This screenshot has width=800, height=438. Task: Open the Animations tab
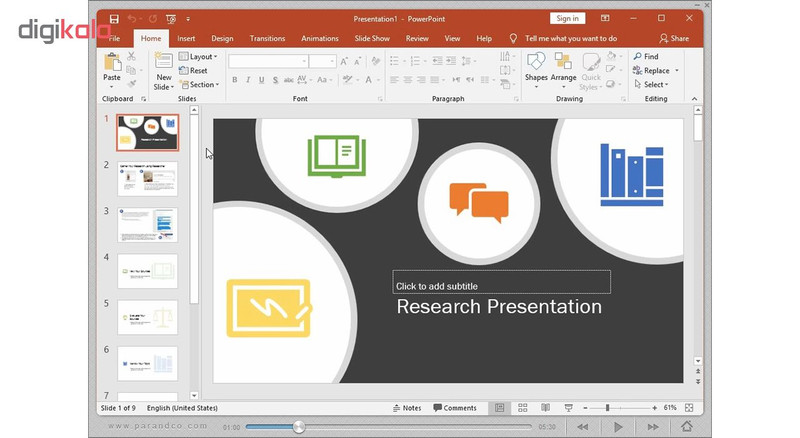pos(320,38)
